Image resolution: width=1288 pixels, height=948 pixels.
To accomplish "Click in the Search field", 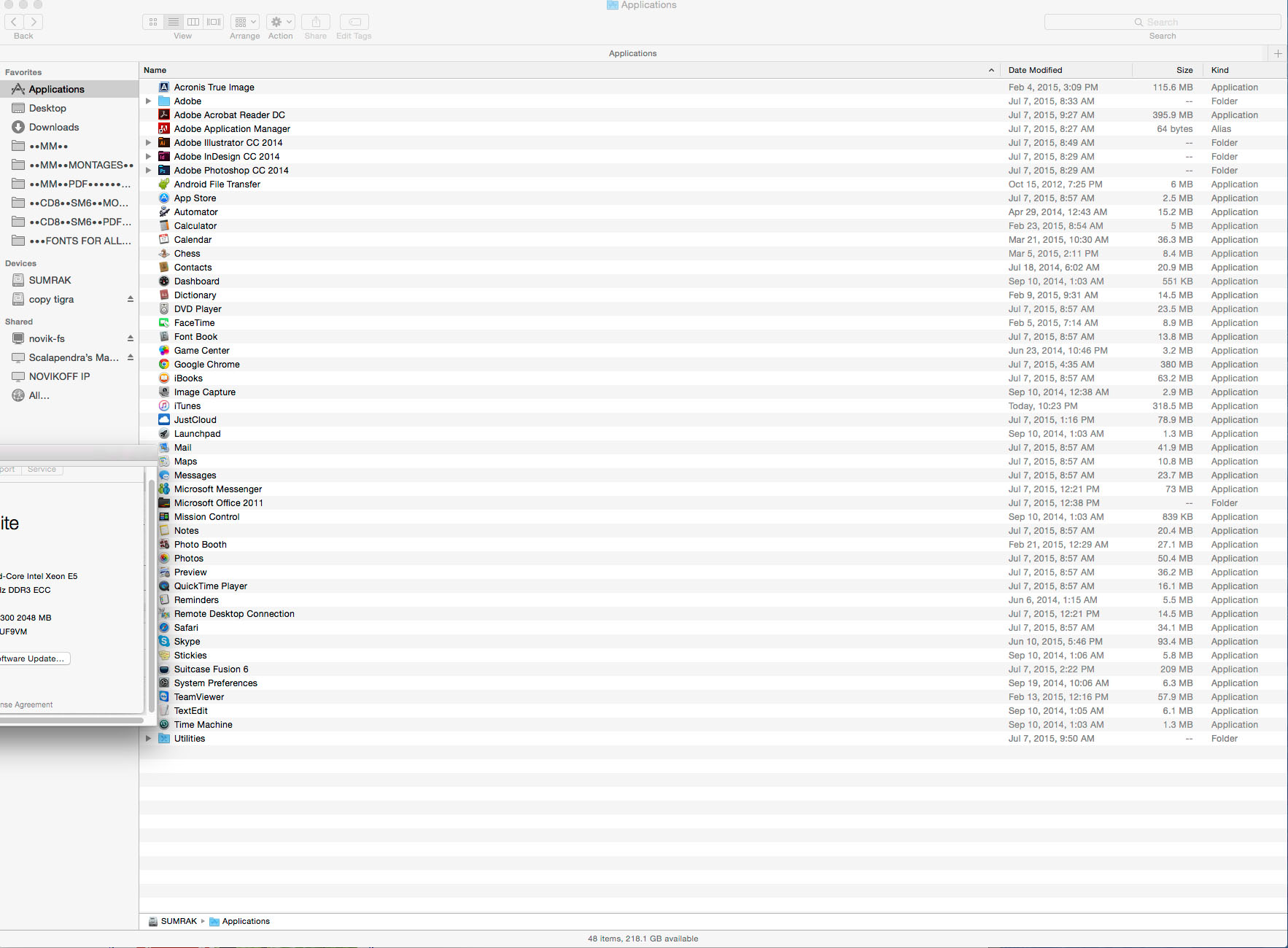I will pos(1163,22).
